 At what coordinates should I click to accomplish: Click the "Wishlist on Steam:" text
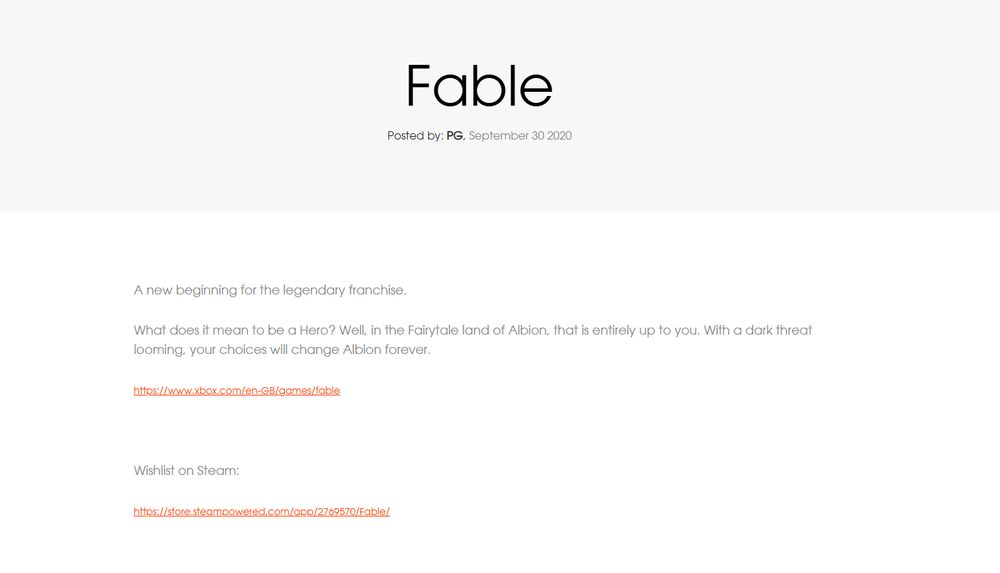187,471
